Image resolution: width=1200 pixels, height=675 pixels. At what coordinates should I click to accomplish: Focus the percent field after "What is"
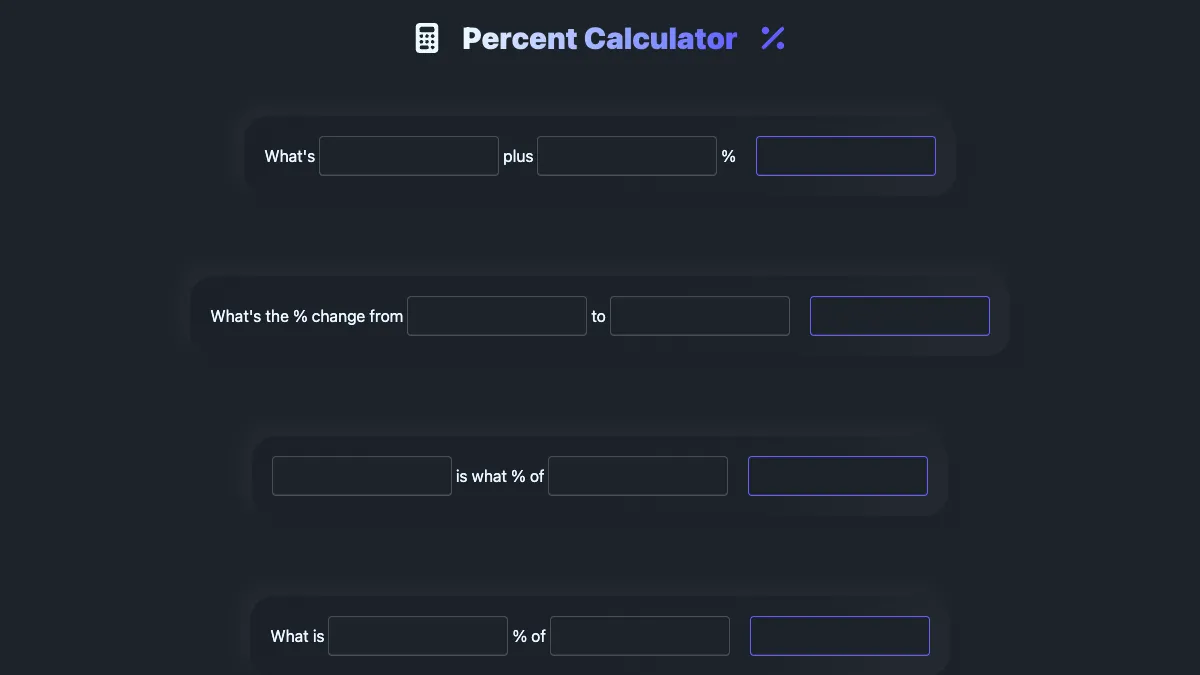(417, 636)
